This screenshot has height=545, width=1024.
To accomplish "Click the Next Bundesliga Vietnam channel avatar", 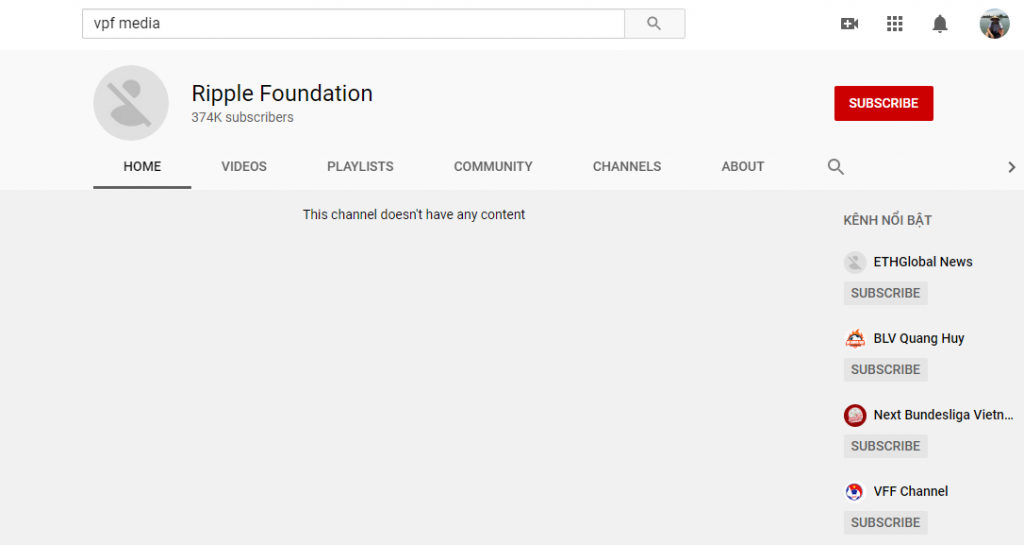I will point(855,415).
